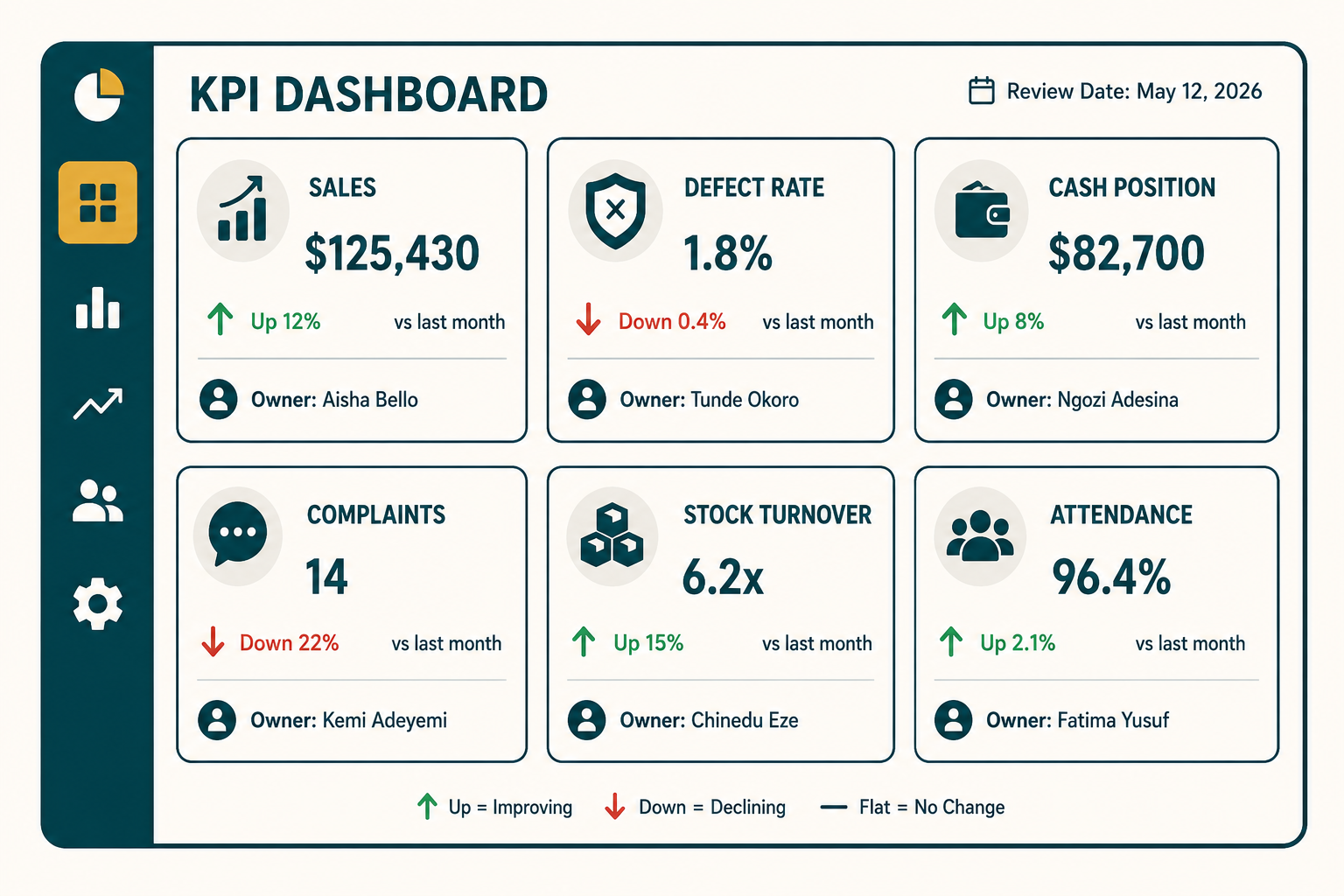This screenshot has height=896, width=1344.
Task: Click the 96.4% attendance value
Action: [x=1111, y=577]
